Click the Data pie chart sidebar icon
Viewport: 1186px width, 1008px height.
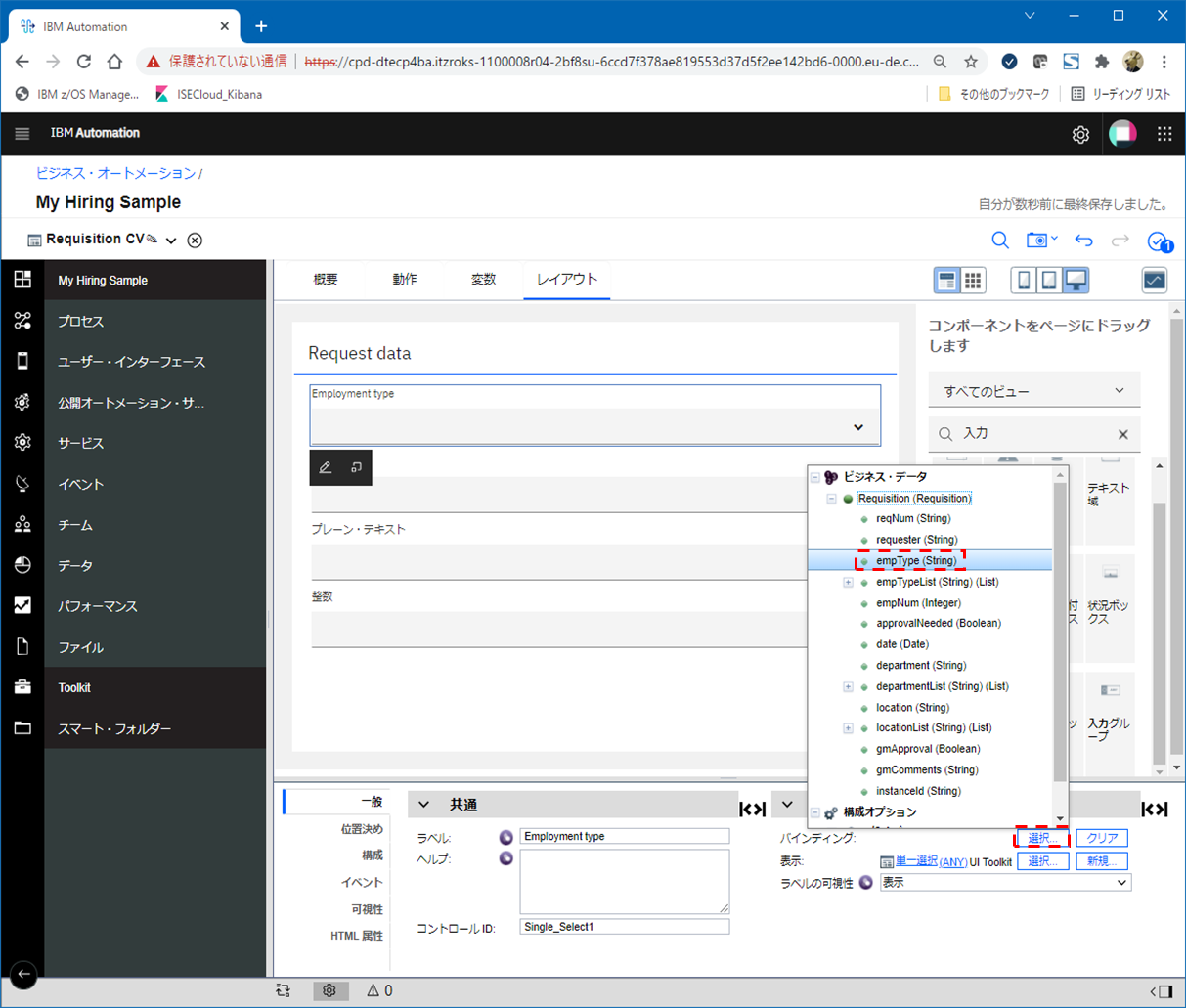(22, 565)
